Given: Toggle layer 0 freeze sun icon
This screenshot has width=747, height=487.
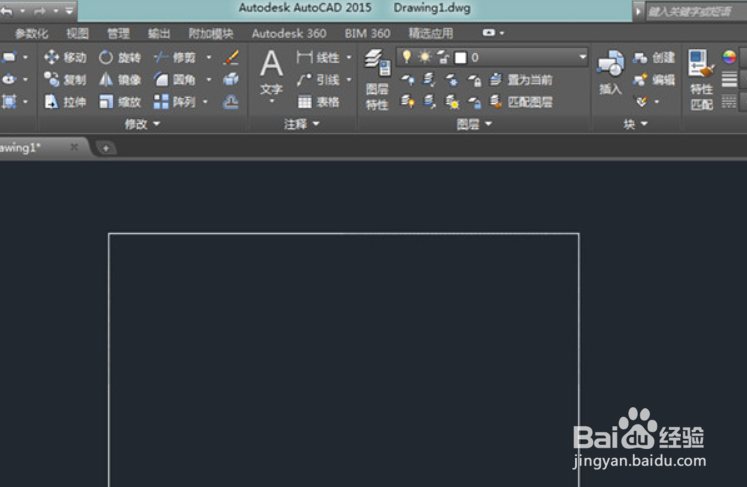Looking at the screenshot, I should [x=424, y=58].
